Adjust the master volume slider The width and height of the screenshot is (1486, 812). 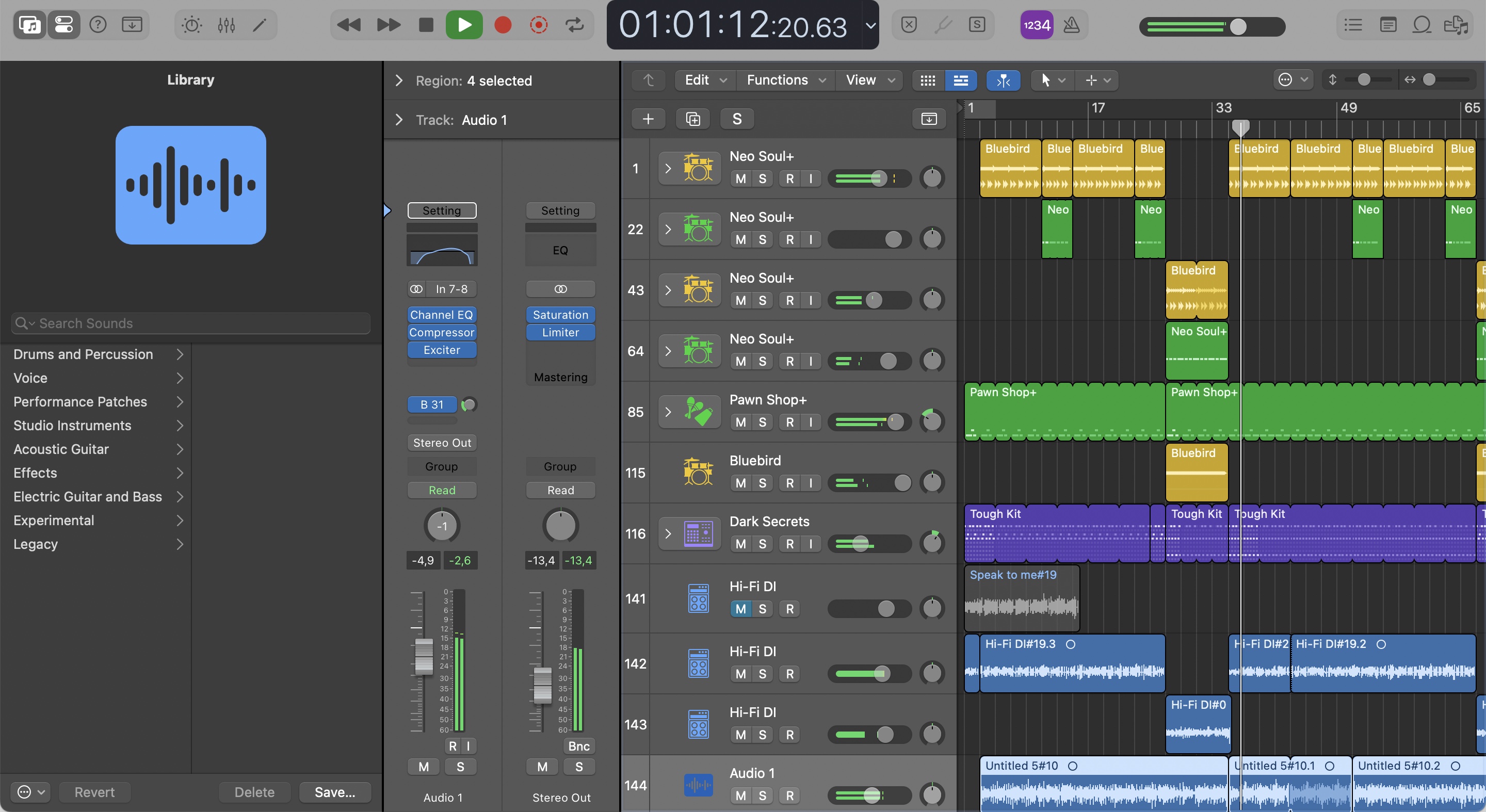[1238, 26]
